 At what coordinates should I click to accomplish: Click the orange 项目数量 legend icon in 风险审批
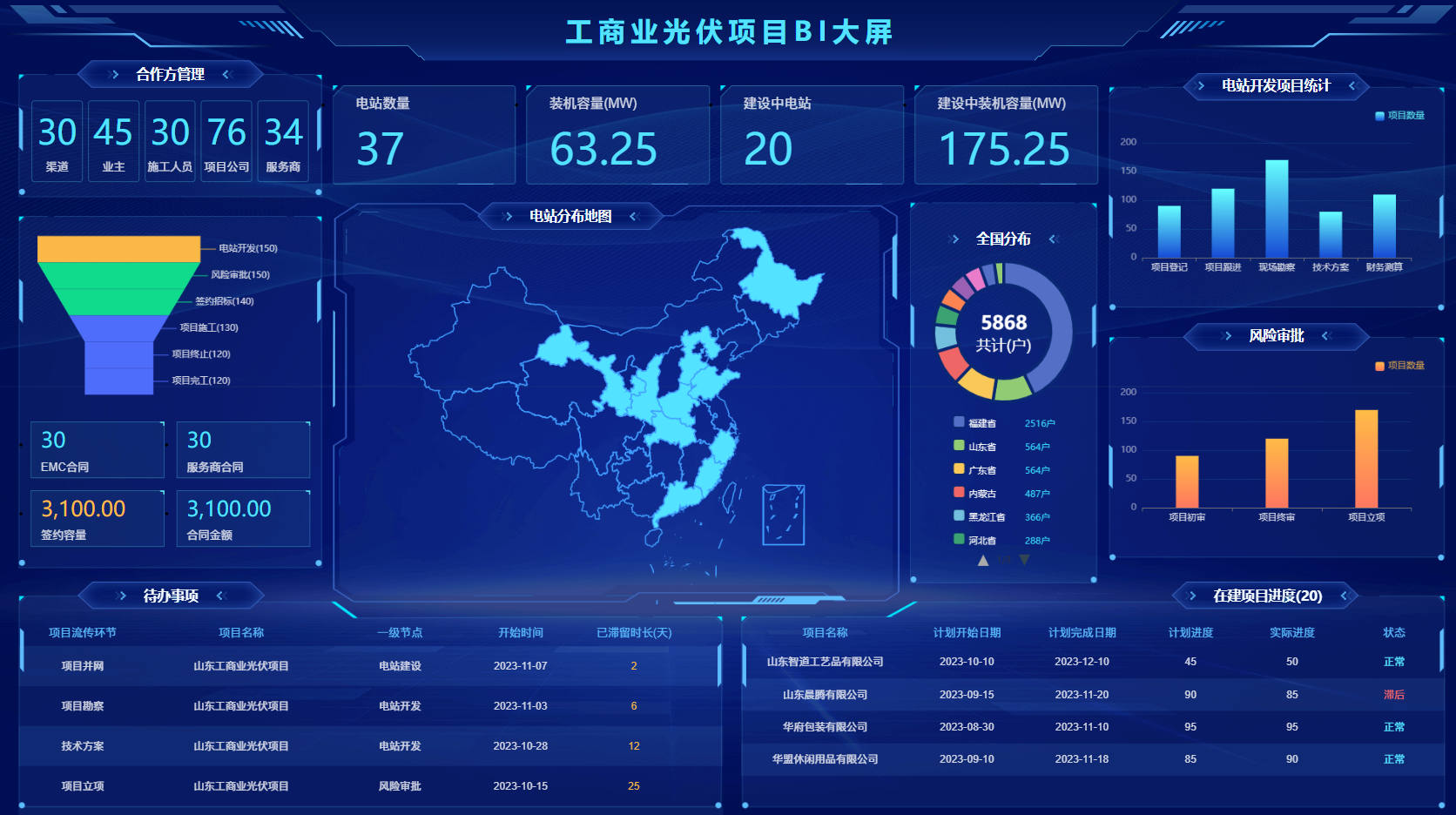click(x=1379, y=366)
